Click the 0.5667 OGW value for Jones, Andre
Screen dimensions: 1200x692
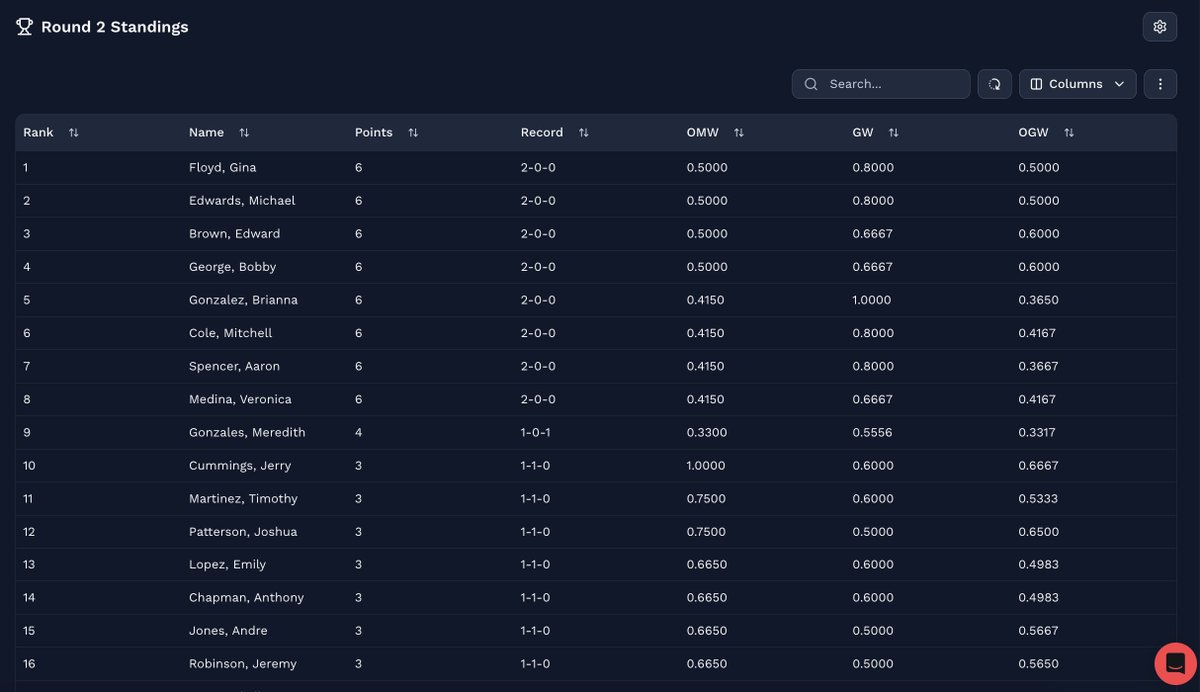[1039, 630]
